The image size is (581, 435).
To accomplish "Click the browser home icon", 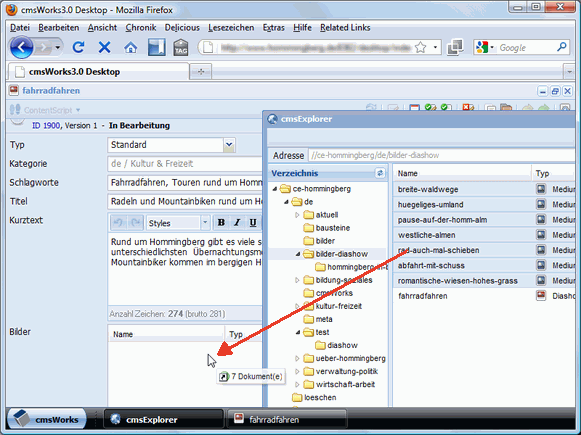I will click(x=130, y=47).
